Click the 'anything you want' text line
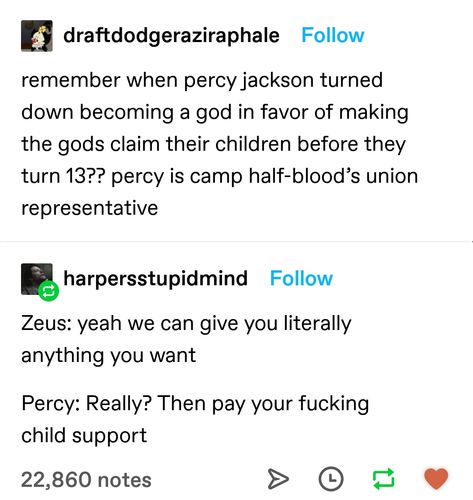This screenshot has width=473, height=500. 109,355
